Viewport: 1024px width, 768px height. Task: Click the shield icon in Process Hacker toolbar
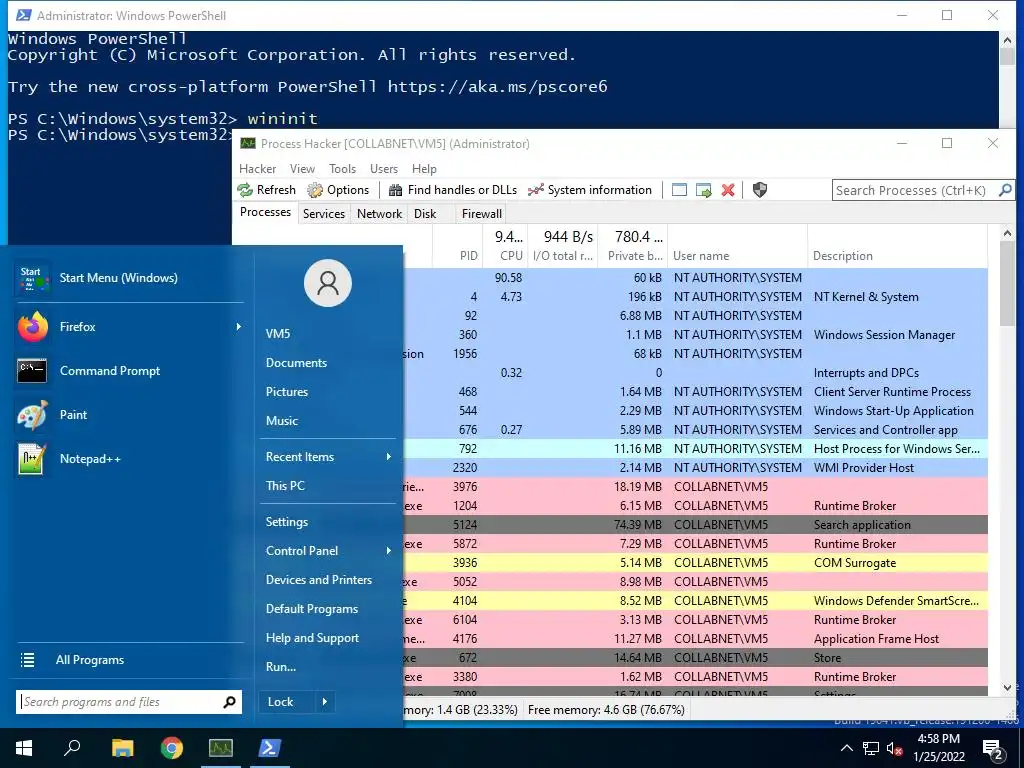point(760,190)
